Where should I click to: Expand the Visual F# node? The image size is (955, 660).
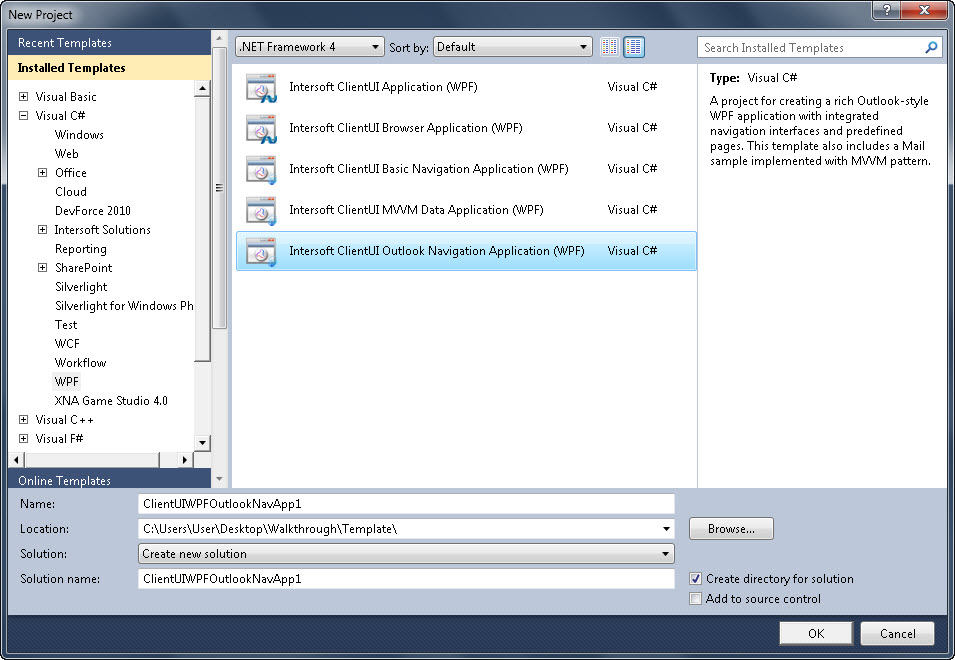23,438
